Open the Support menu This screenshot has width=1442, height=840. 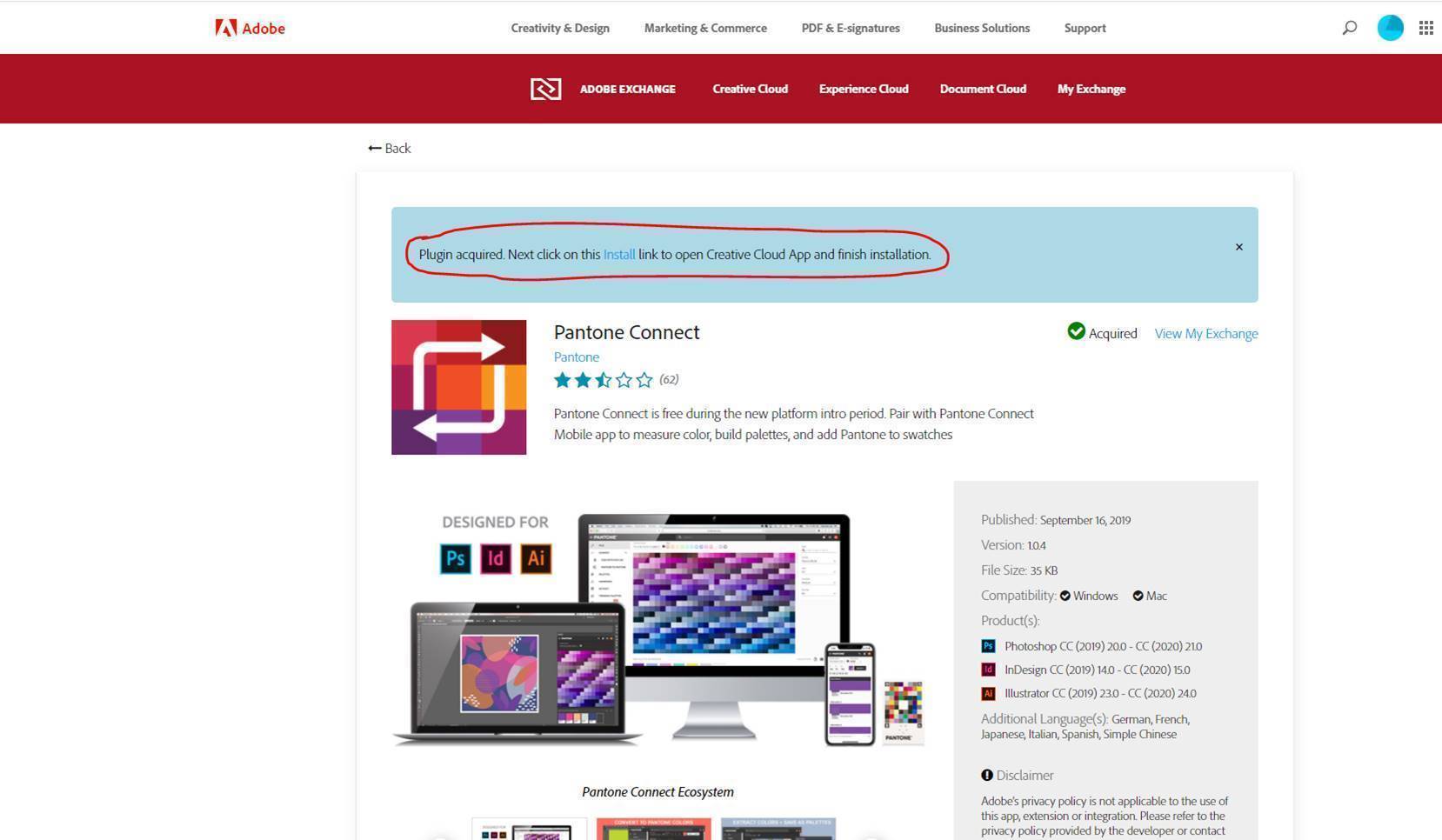tap(1084, 27)
